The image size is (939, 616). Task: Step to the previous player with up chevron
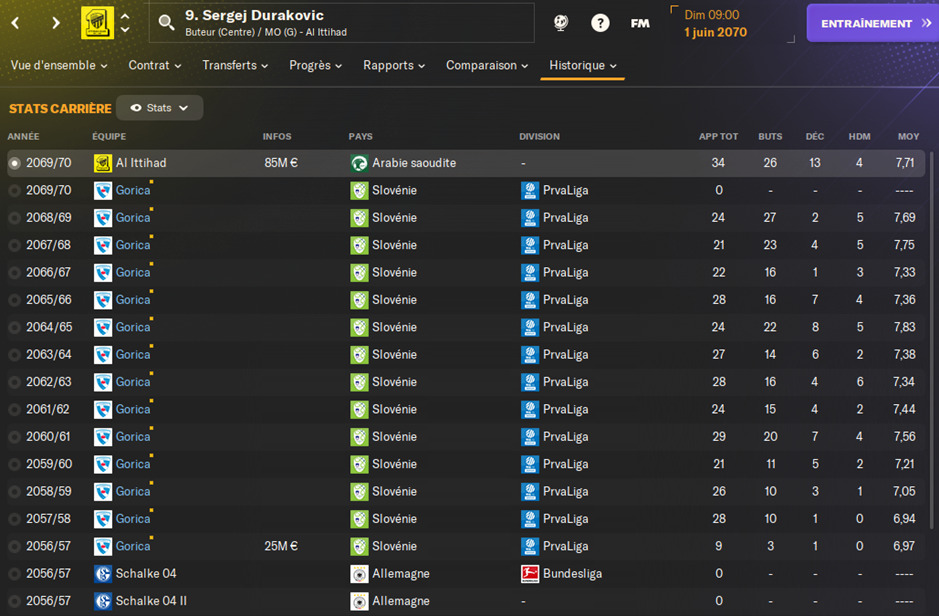[x=125, y=16]
